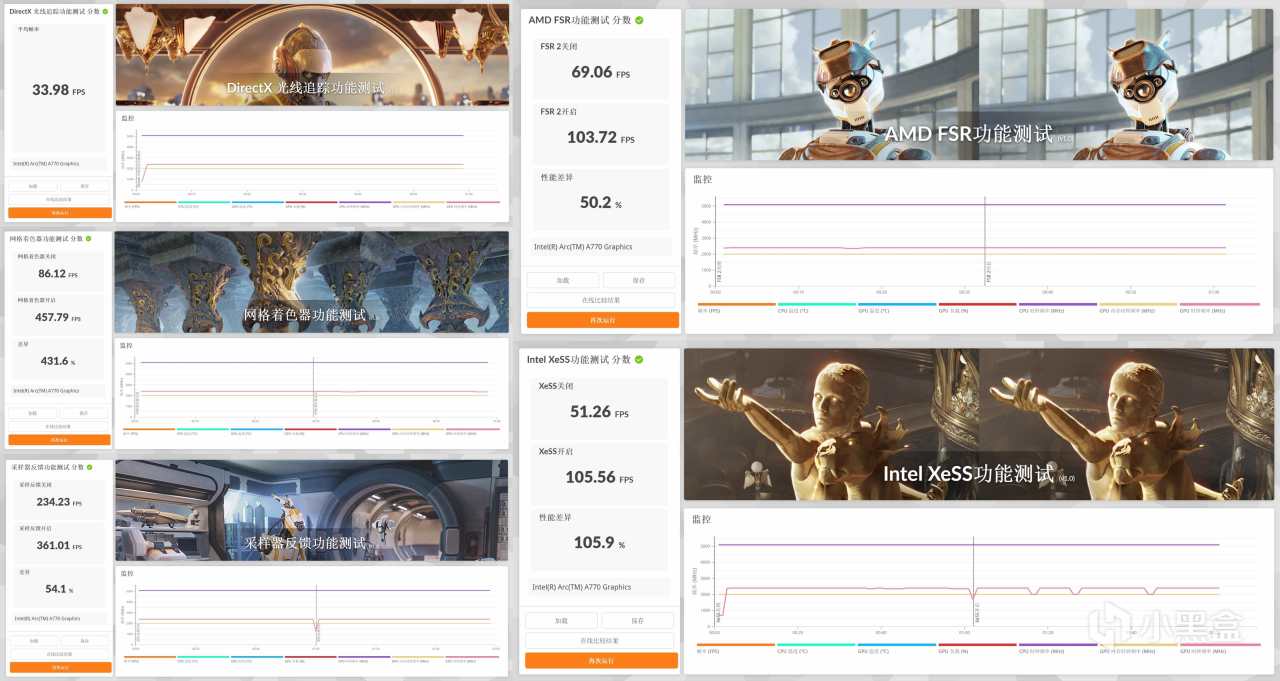
Task: Click load button in DirectX ray tracing panel
Action: tap(33, 186)
